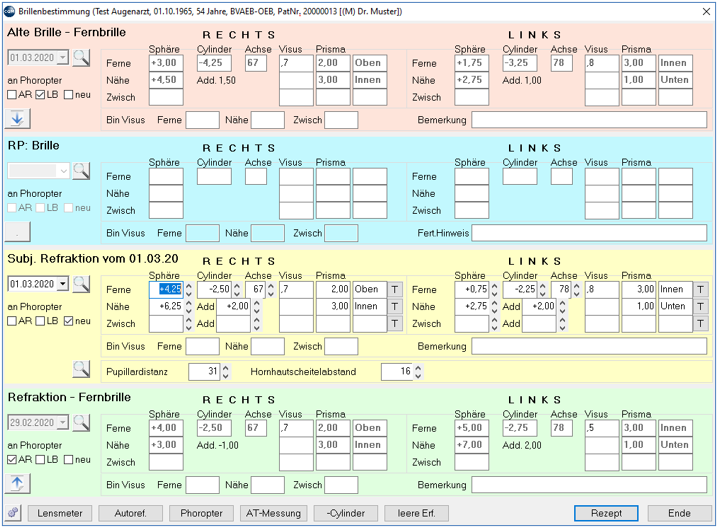Click stepper of right Nähe Add +2,00

tap(256, 306)
